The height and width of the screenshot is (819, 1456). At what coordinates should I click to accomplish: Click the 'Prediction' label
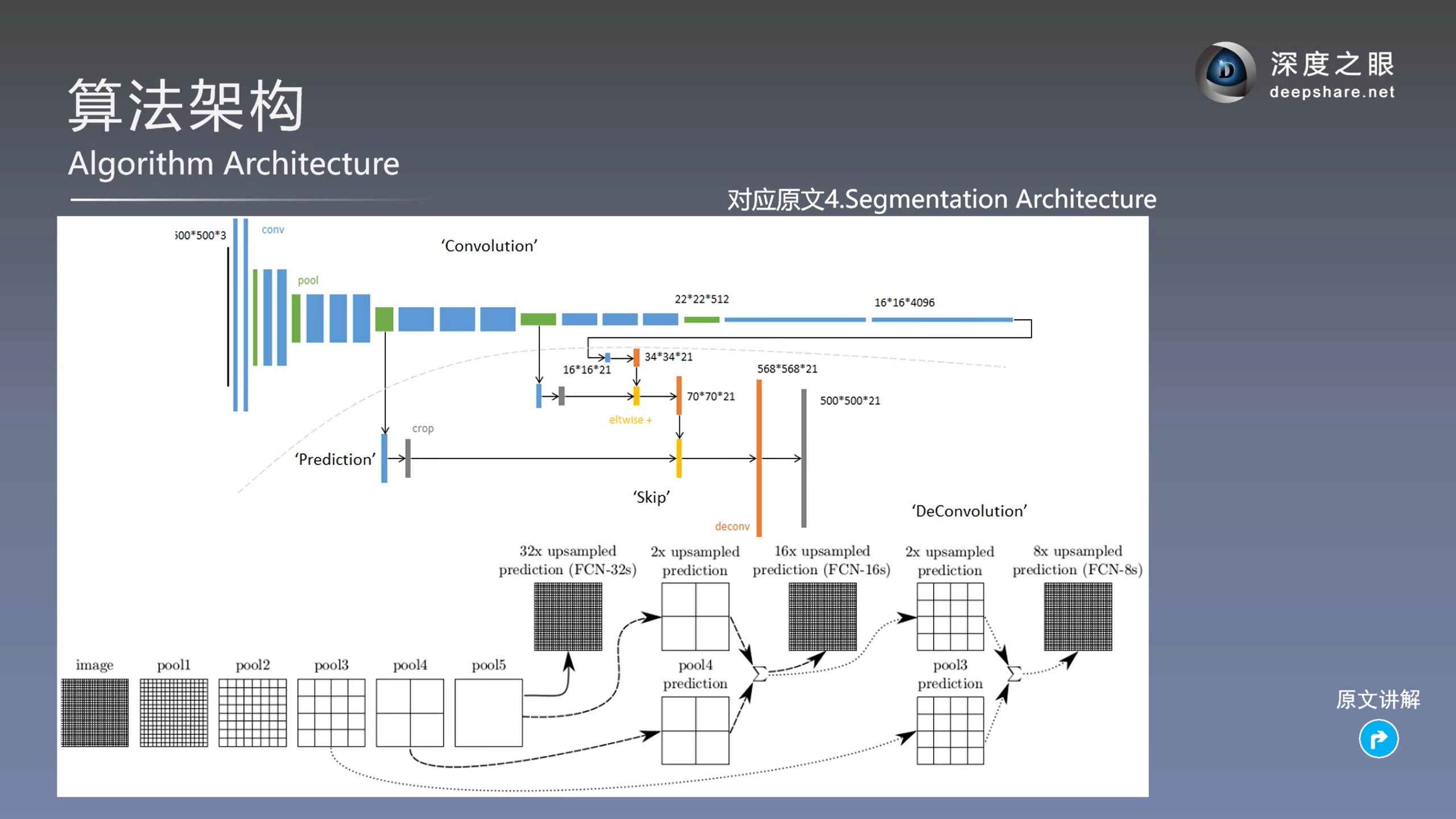pyautogui.click(x=335, y=459)
